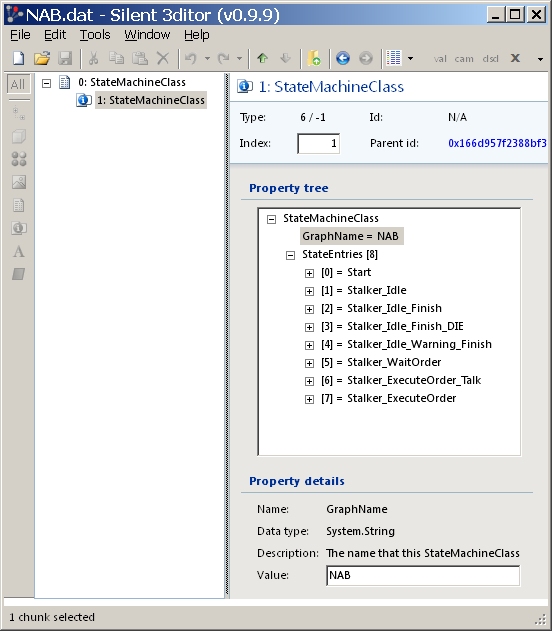The height and width of the screenshot is (631, 552).
Task: Open the Window menu
Action: (x=147, y=35)
